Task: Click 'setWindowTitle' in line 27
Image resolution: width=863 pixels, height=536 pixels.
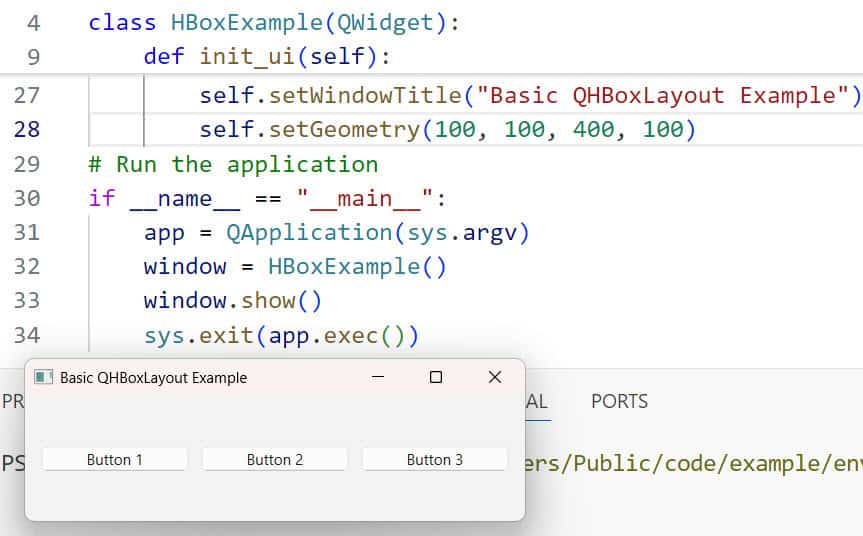Action: pos(365,96)
